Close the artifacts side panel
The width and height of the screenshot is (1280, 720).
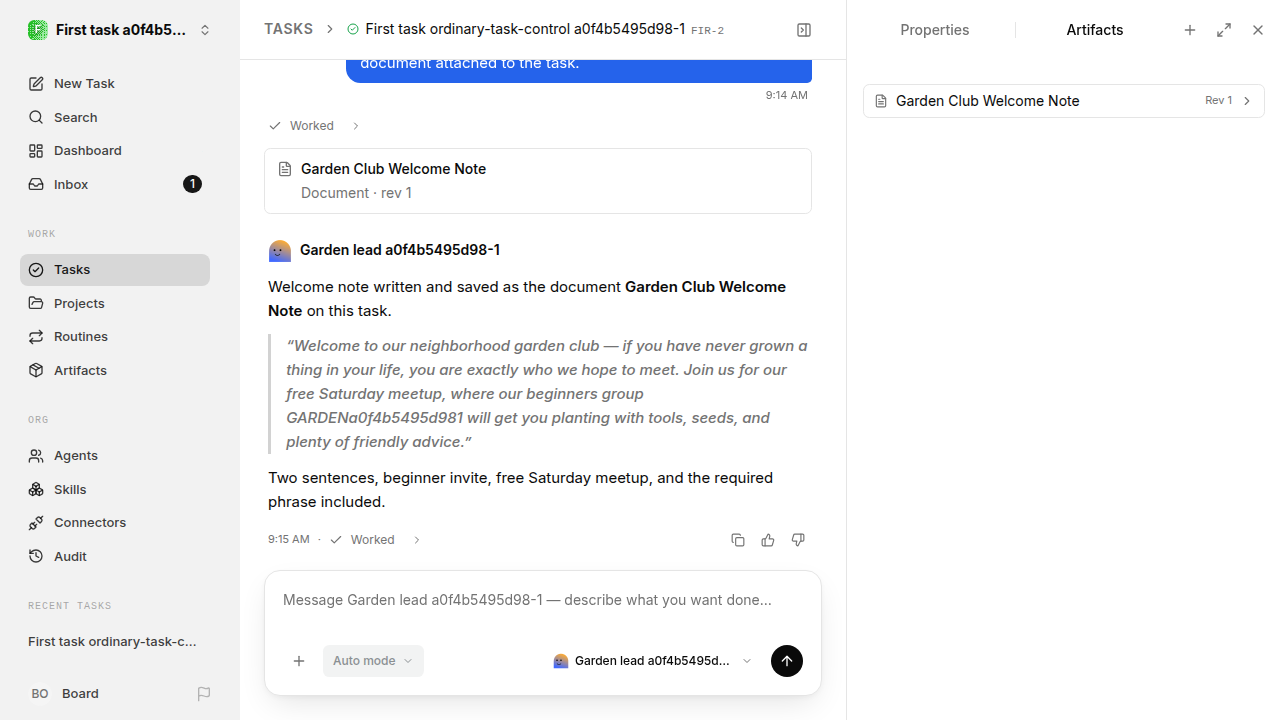click(1258, 30)
